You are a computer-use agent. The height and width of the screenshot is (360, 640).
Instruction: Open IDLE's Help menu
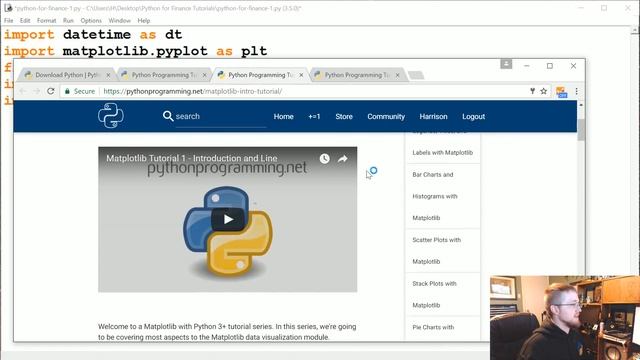144,20
